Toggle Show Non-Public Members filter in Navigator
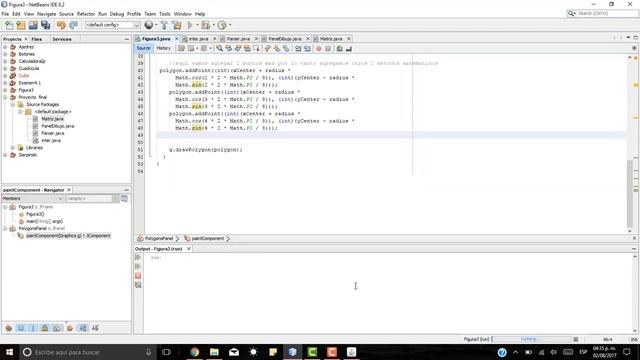 click(x=45, y=328)
